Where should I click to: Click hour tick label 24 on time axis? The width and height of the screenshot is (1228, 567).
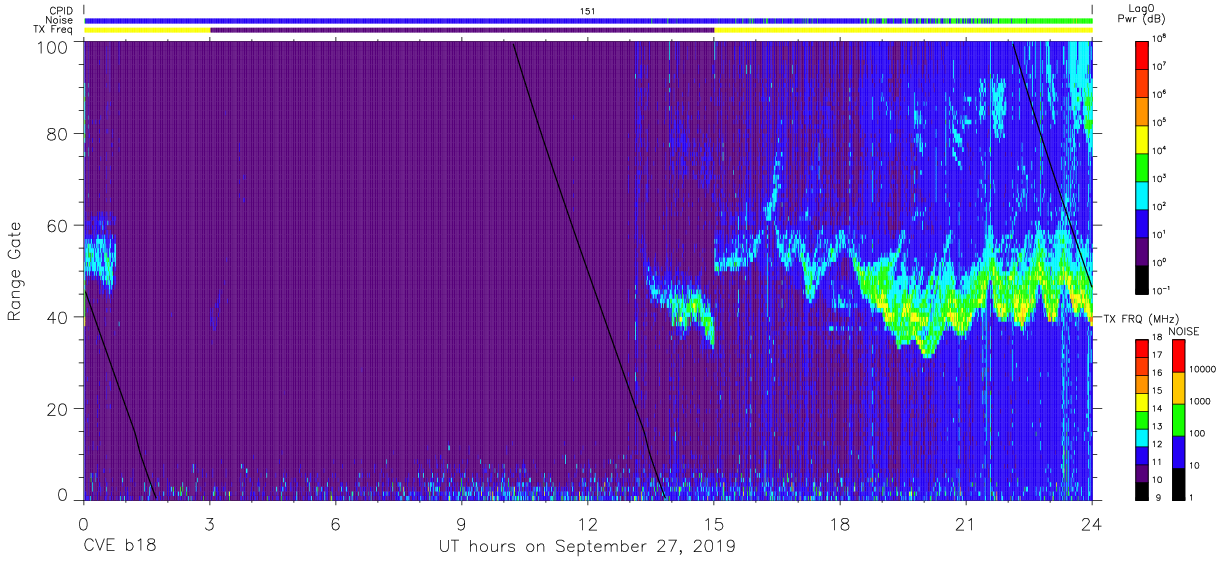pyautogui.click(x=1092, y=524)
